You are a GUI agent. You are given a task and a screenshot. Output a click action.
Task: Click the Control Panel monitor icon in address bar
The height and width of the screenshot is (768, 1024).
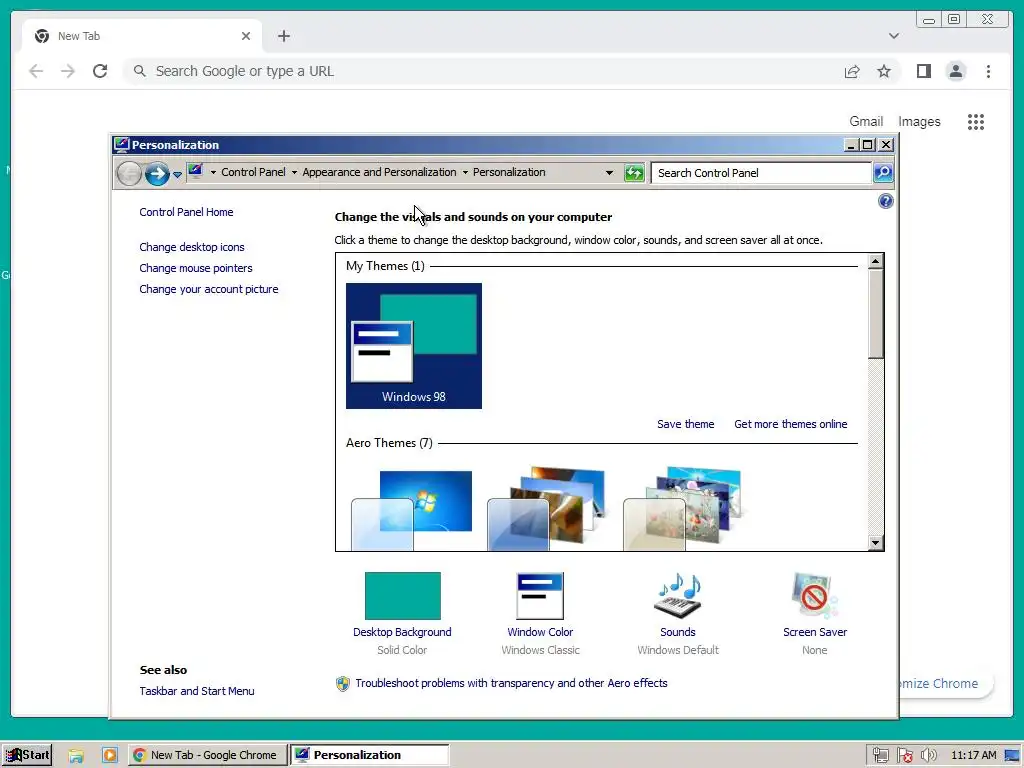coord(195,171)
